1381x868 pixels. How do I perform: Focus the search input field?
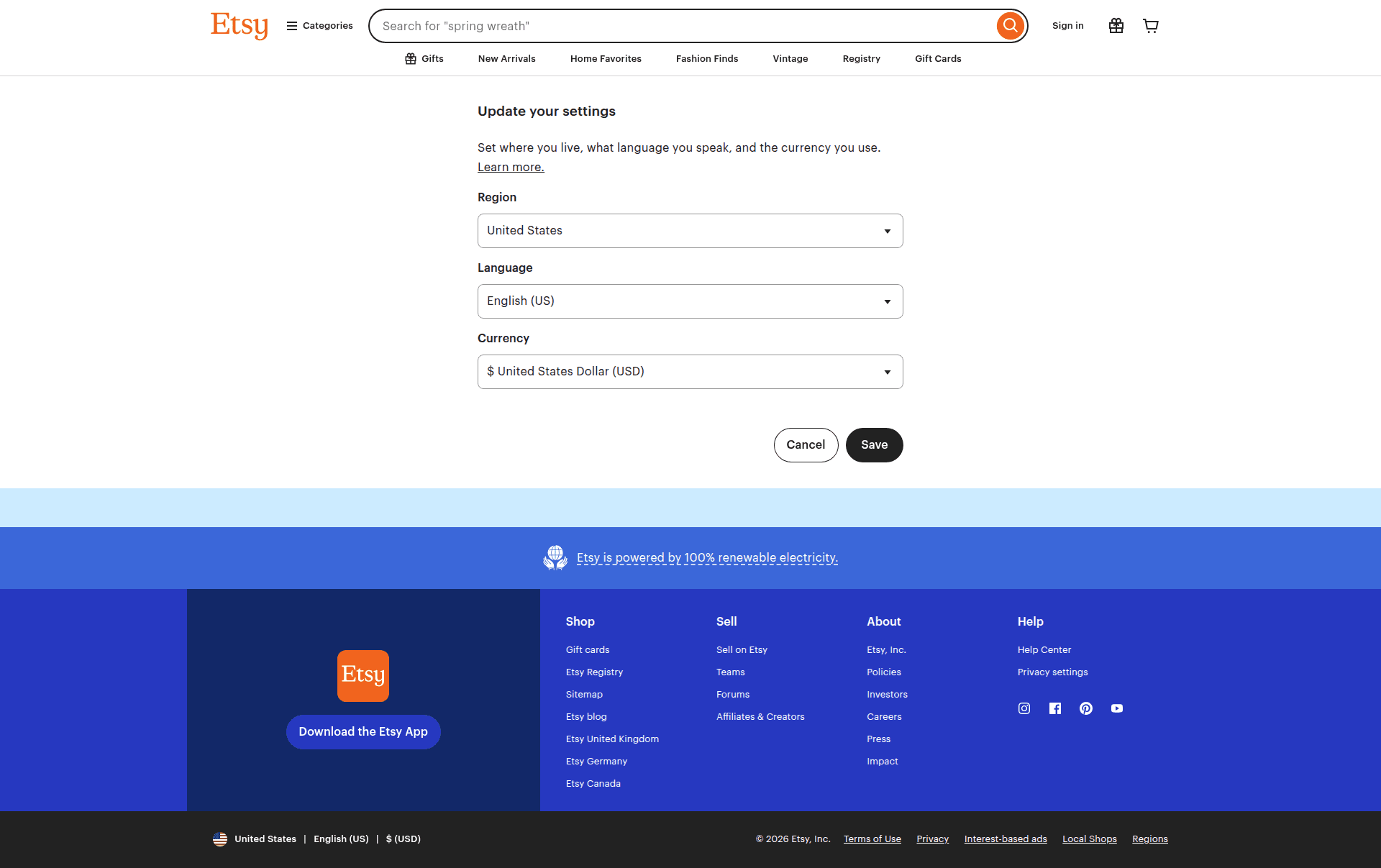click(x=683, y=26)
